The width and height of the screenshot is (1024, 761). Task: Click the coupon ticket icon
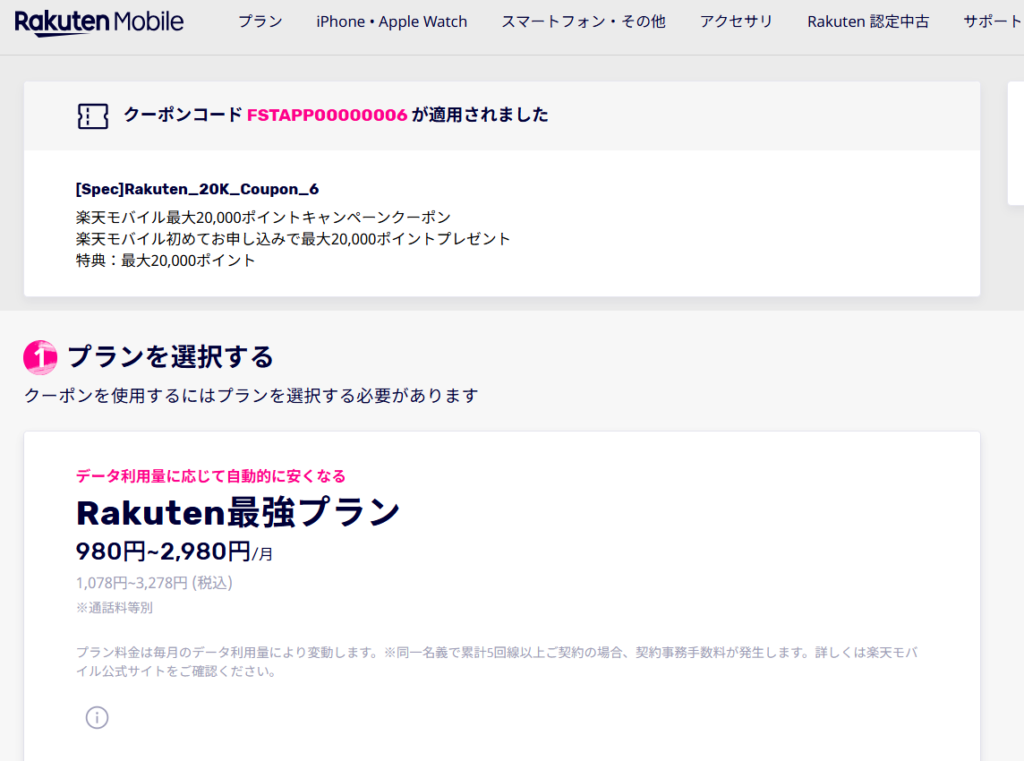pos(93,116)
